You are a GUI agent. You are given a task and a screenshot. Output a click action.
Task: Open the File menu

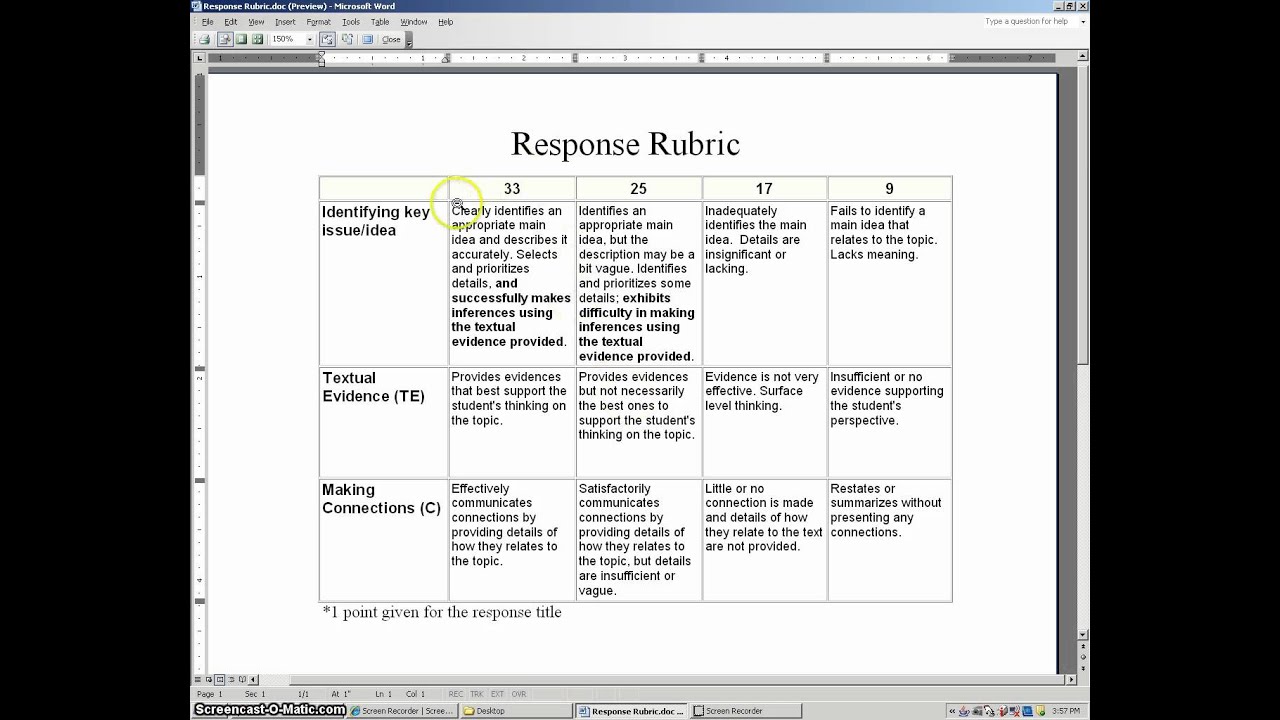pyautogui.click(x=208, y=22)
